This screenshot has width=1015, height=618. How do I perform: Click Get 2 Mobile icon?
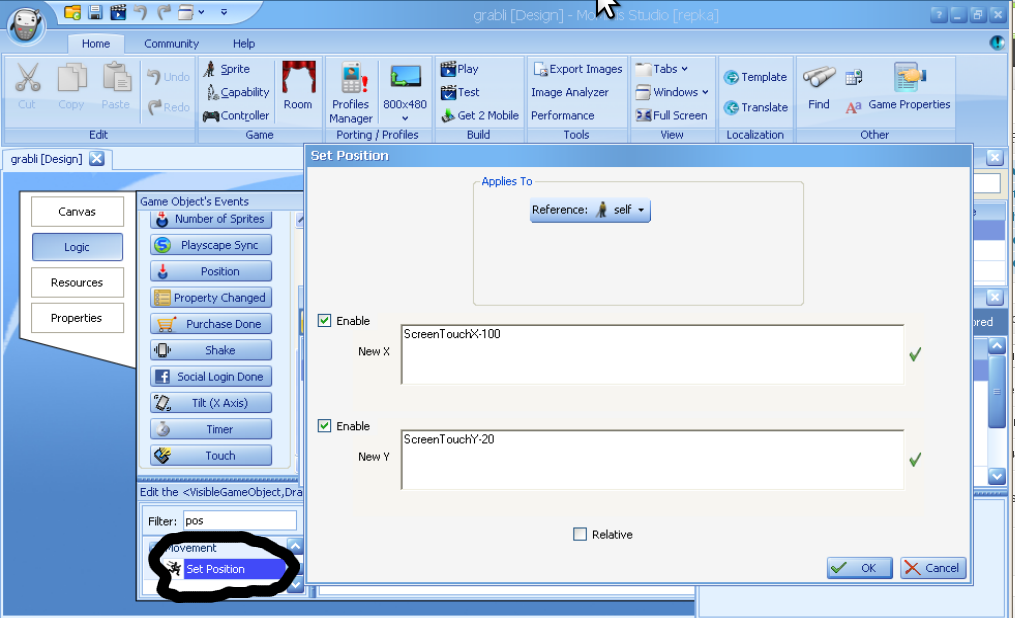click(448, 115)
